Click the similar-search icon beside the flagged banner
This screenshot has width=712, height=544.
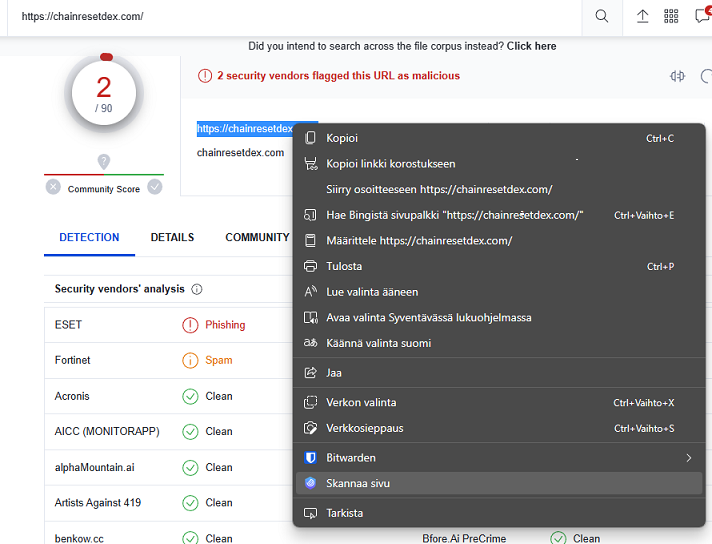(678, 76)
